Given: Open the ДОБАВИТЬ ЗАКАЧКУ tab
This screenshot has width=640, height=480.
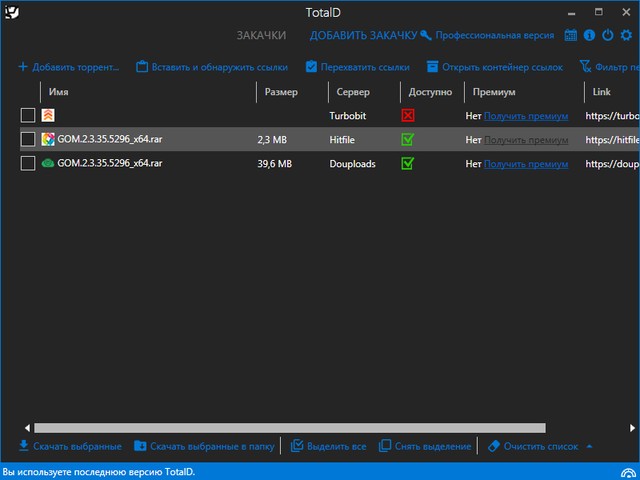Looking at the screenshot, I should 363,35.
